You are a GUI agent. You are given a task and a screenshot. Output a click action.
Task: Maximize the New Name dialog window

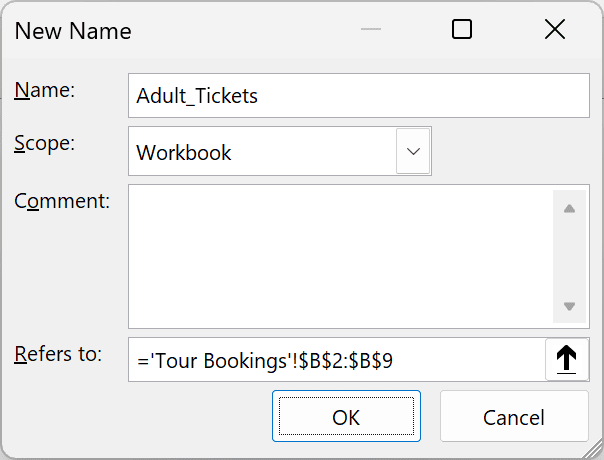pyautogui.click(x=461, y=29)
